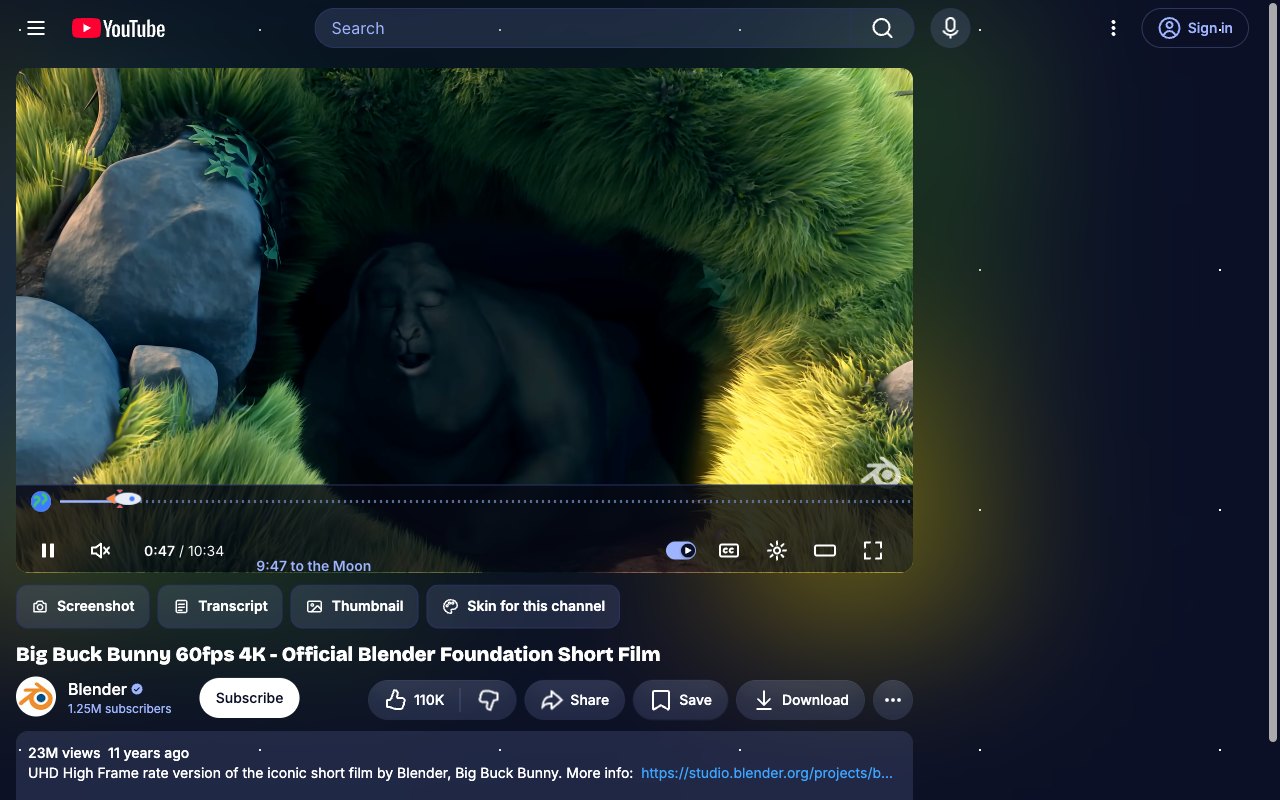This screenshot has height=800, width=1280.
Task: Choose Skin for this channel
Action: tap(523, 606)
